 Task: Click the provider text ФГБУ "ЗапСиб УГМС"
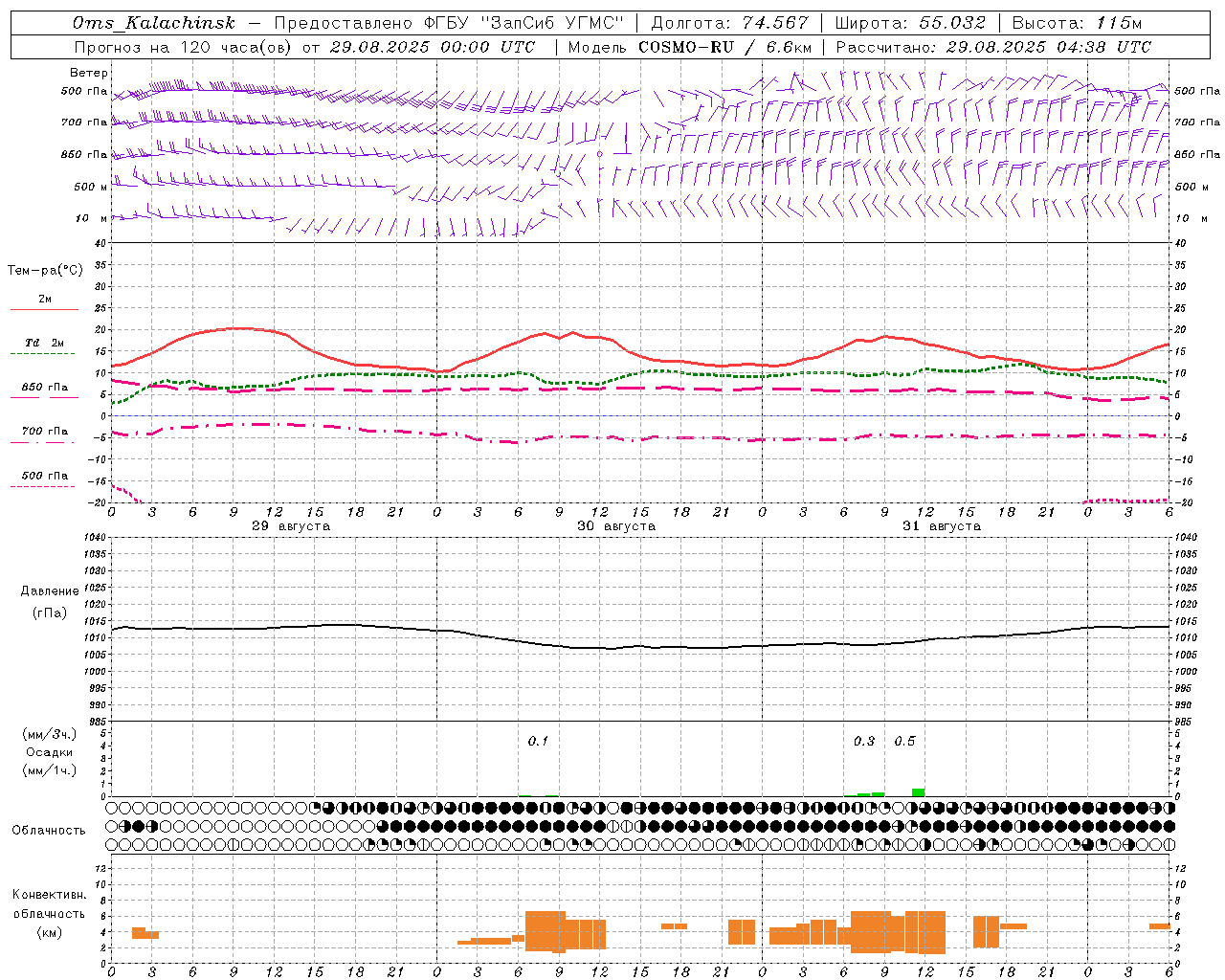tap(524, 23)
